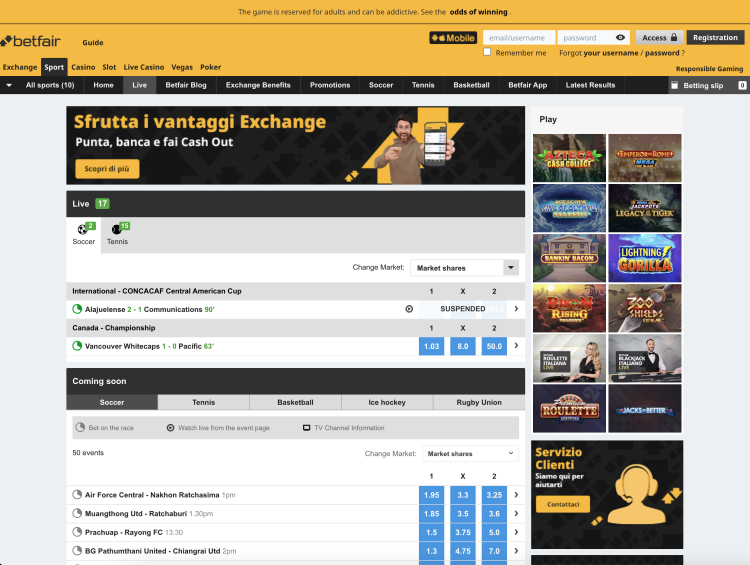Click Watch live legend icon
Image resolution: width=750 pixels, height=565 pixels.
tap(170, 428)
